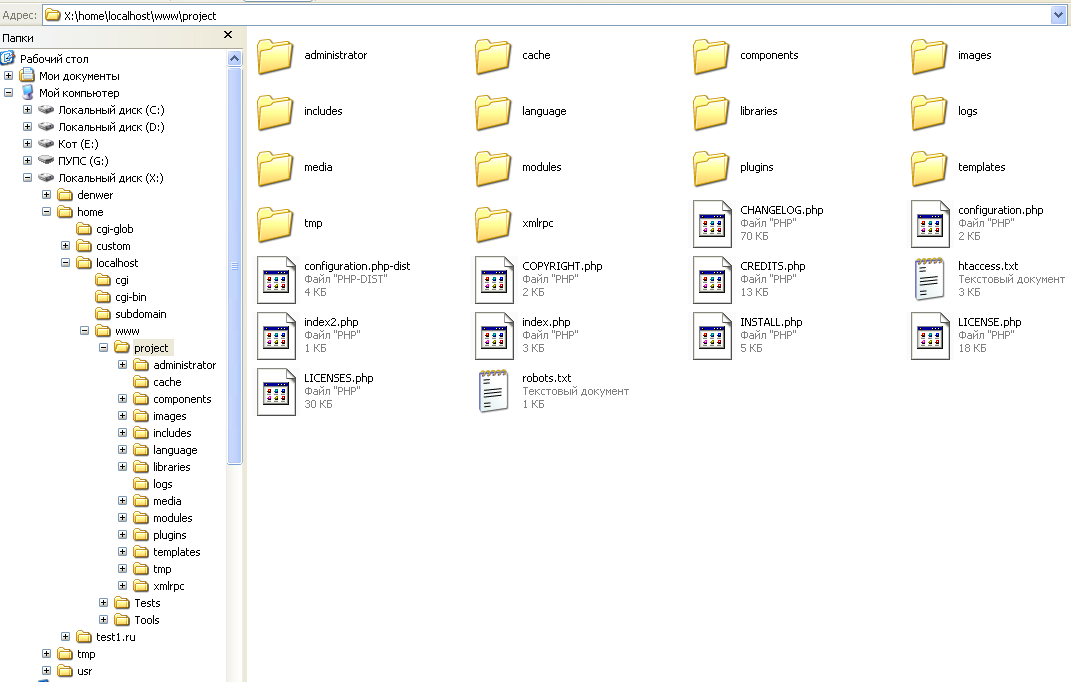Select the file name htaccess.txt

coord(988,267)
